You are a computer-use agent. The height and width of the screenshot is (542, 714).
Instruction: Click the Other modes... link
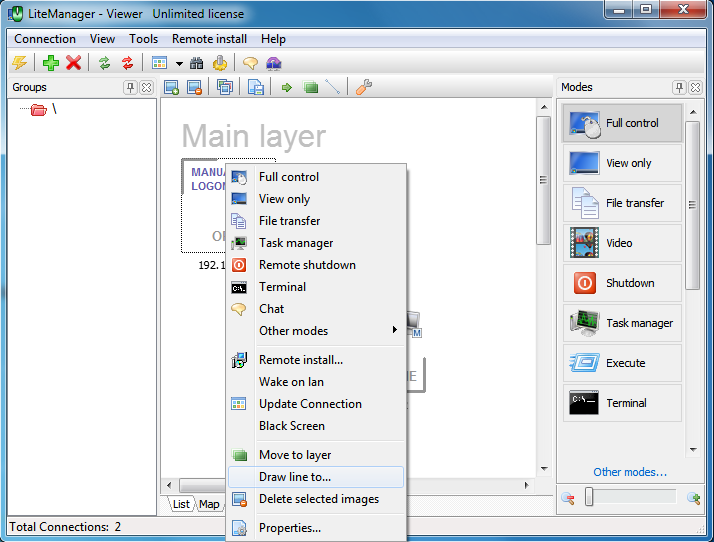click(630, 472)
